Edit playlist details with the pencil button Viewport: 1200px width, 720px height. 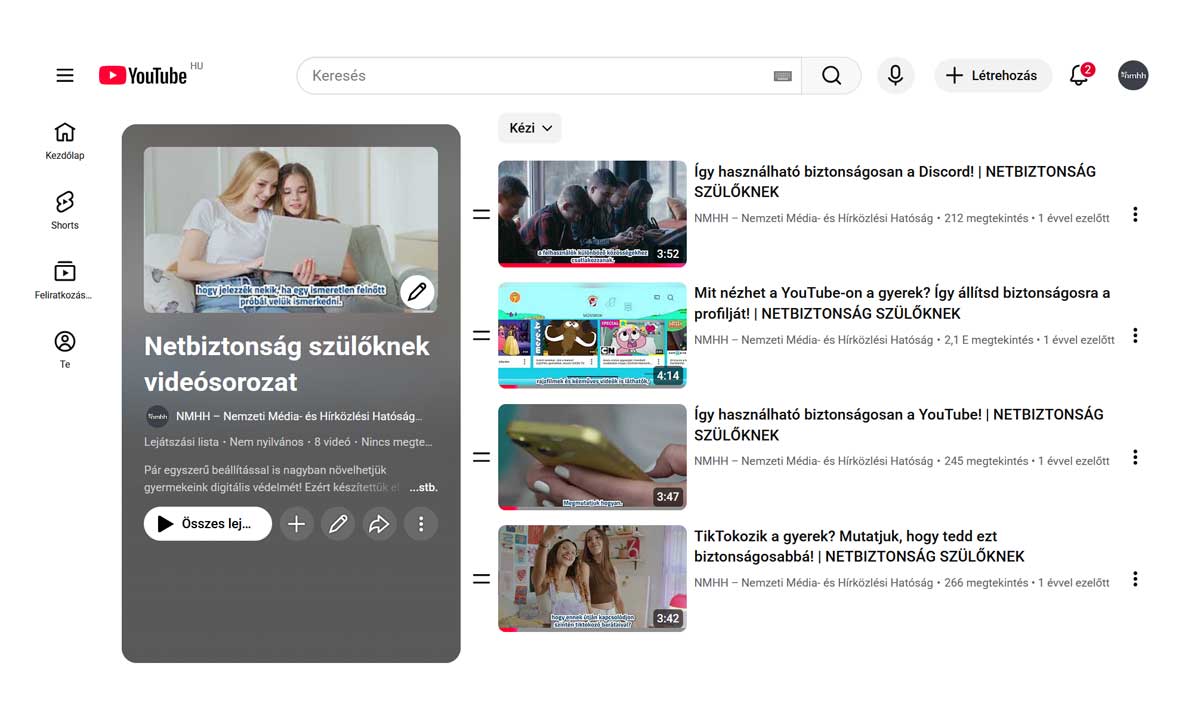tap(338, 524)
